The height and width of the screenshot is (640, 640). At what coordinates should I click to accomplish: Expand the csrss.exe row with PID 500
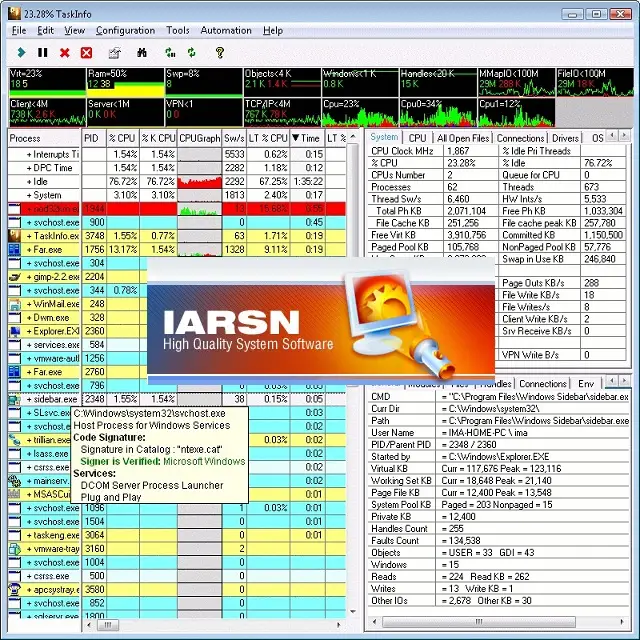(x=29, y=576)
